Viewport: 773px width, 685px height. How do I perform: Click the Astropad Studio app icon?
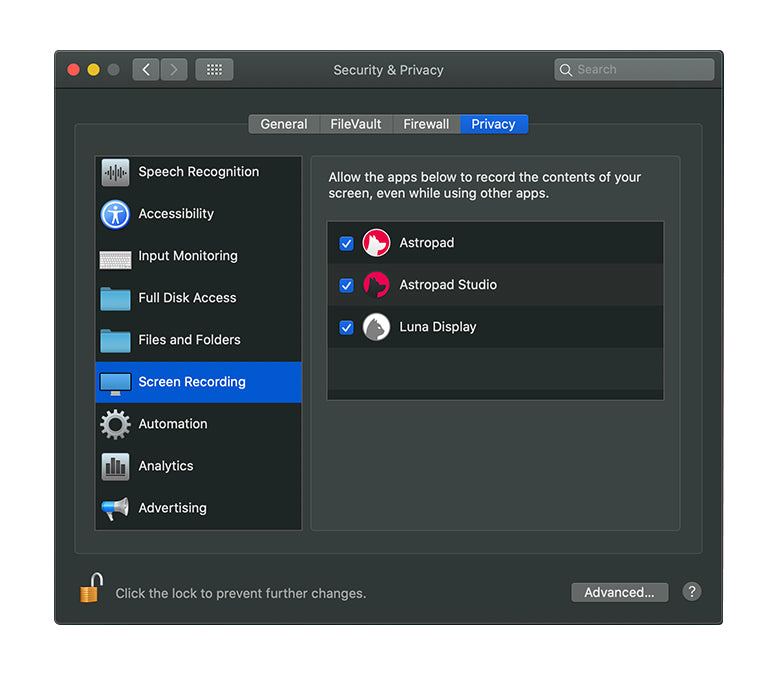coord(376,285)
